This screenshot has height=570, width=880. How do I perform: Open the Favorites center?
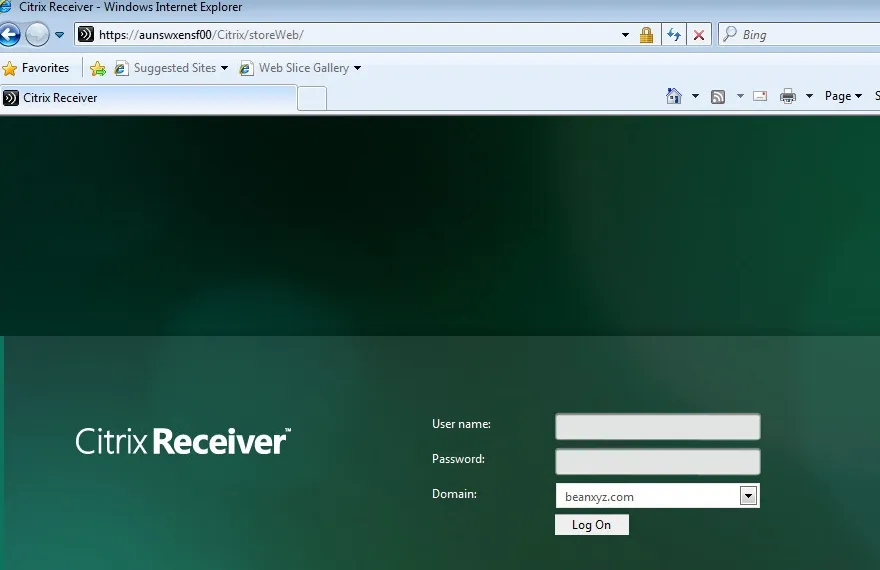tap(36, 68)
